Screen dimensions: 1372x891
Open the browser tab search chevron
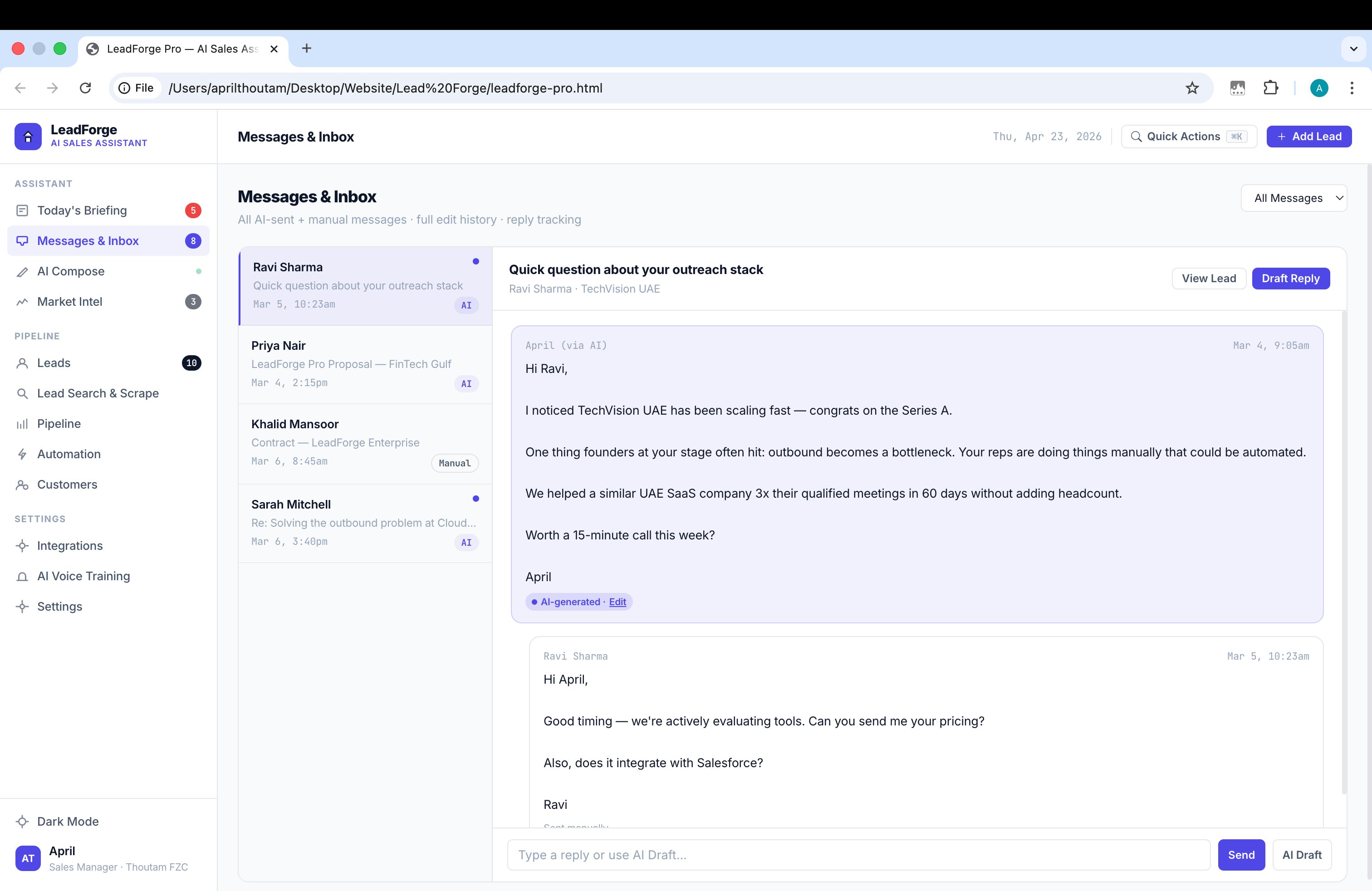[1353, 49]
